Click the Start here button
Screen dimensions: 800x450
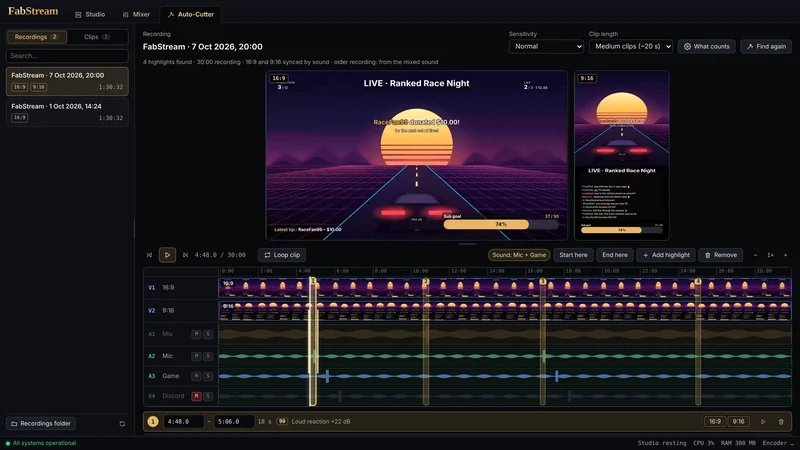[573, 255]
